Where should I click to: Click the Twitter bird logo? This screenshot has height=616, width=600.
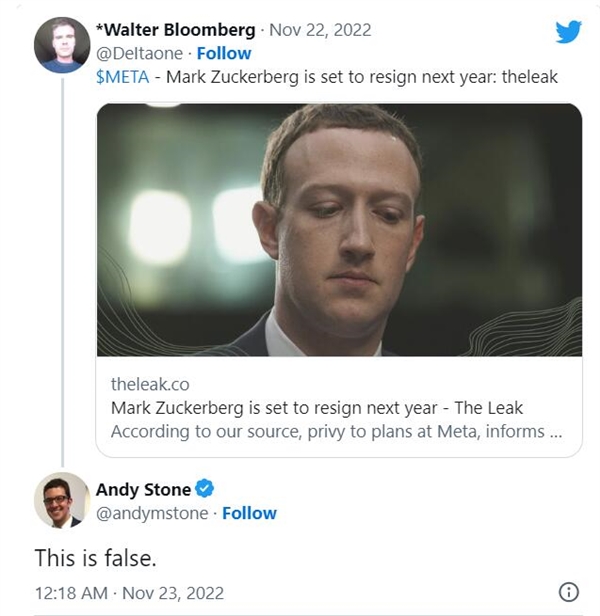point(568,31)
